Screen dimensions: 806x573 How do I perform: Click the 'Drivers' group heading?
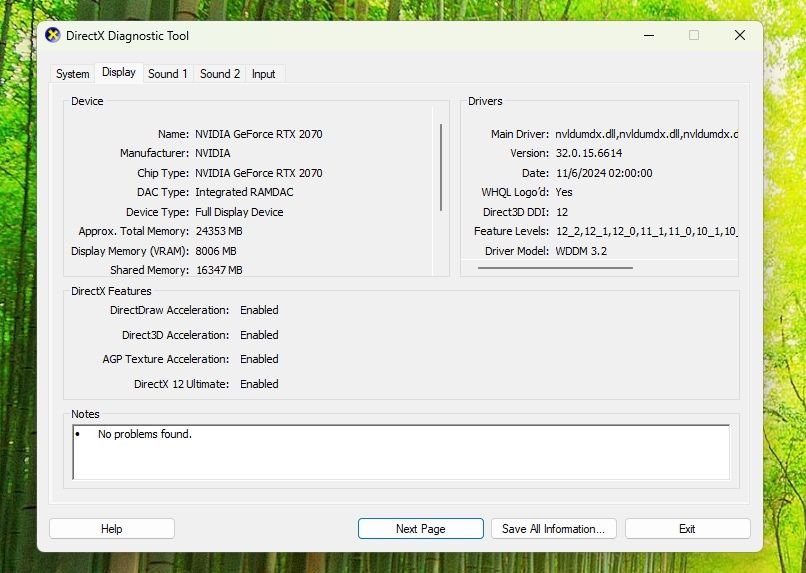point(485,101)
